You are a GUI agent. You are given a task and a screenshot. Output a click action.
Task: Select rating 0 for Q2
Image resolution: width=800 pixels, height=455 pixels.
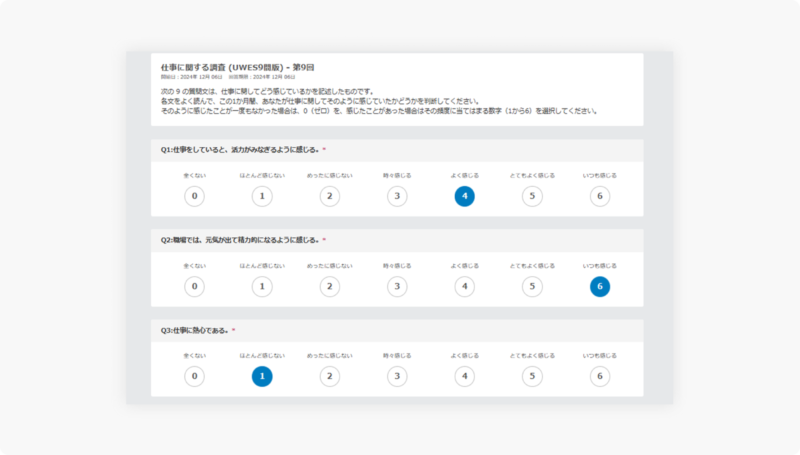click(194, 286)
